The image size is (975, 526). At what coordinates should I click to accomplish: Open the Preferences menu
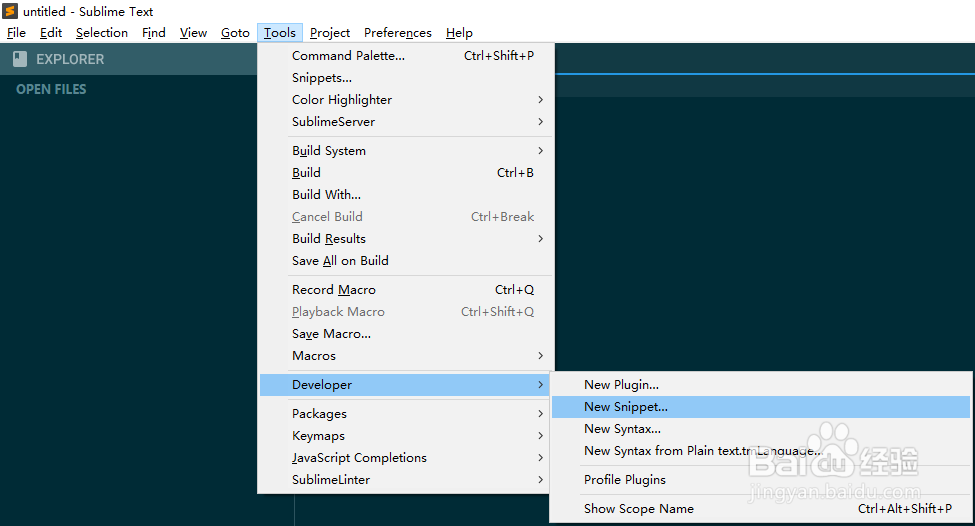coord(398,32)
